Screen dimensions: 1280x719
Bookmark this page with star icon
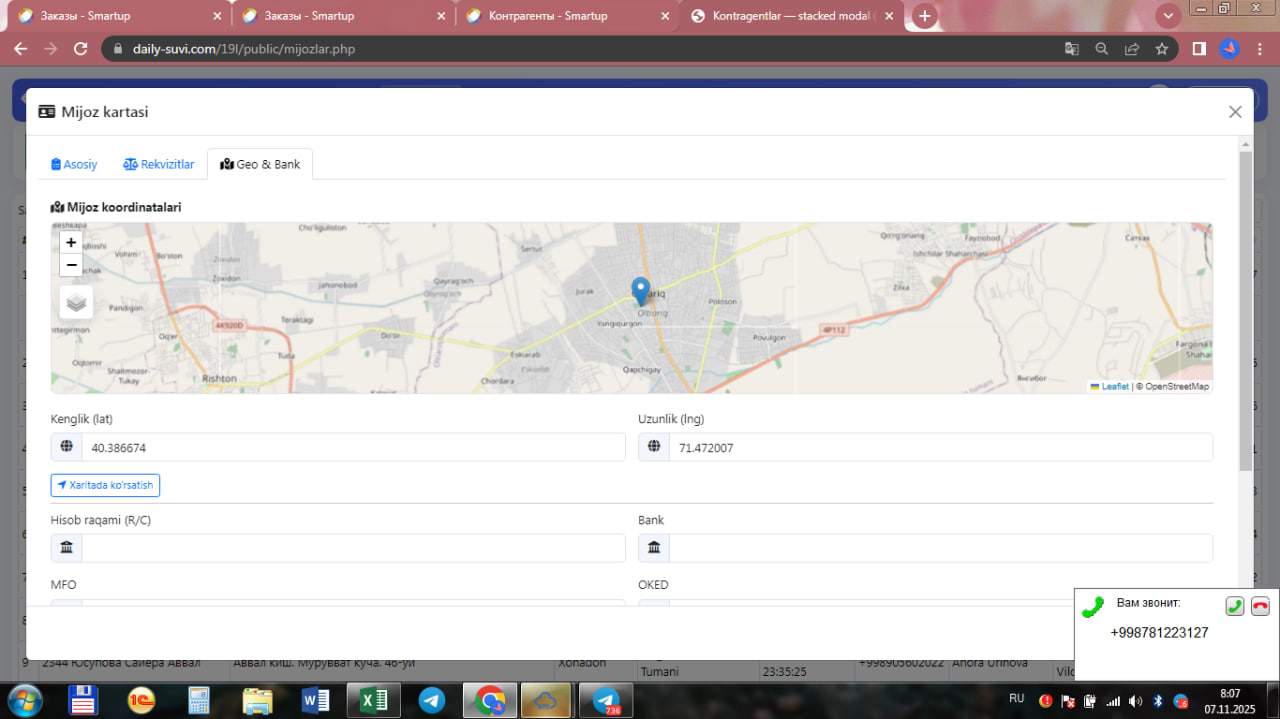[1161, 49]
